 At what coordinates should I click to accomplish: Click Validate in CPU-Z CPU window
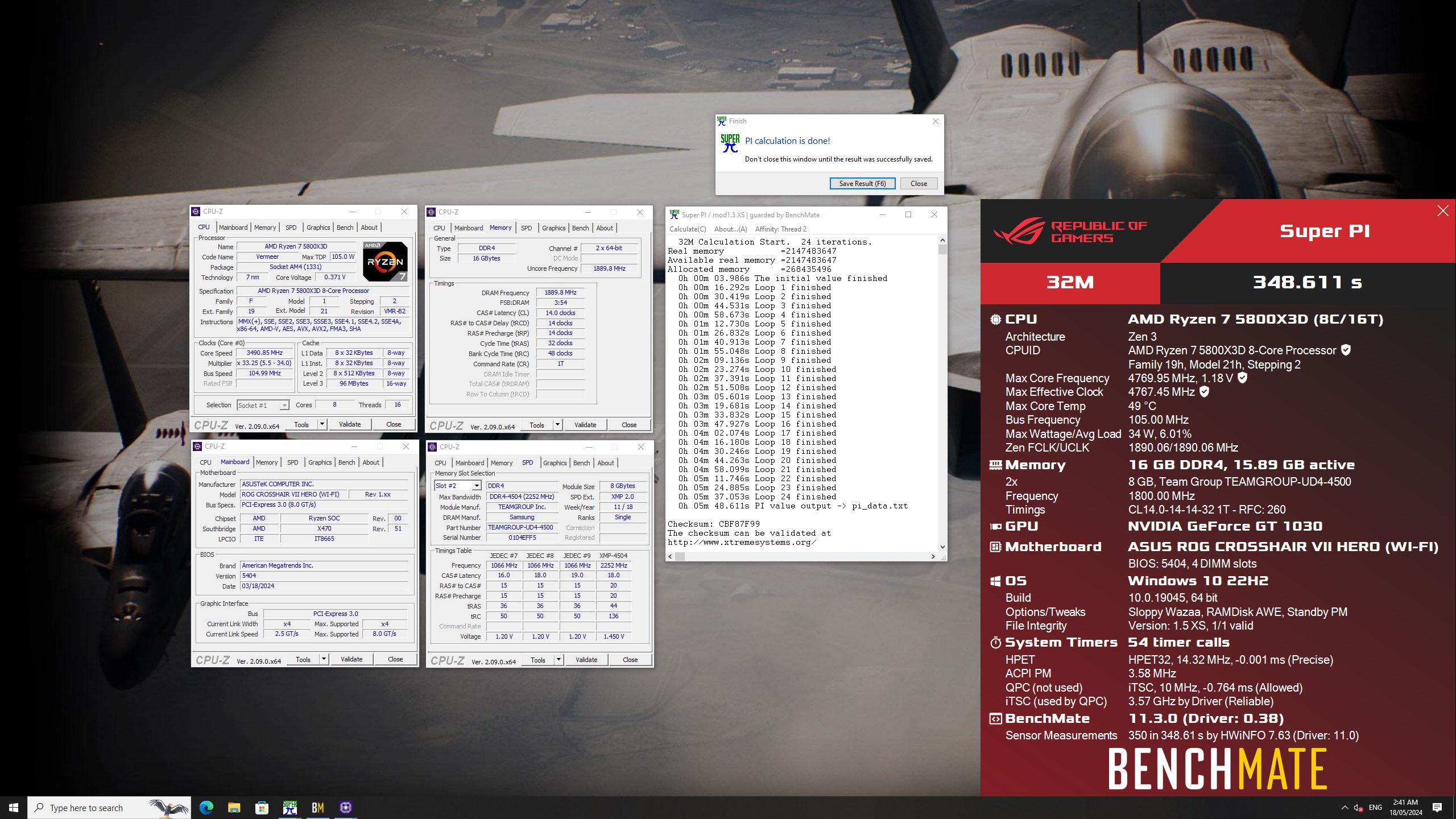350,424
